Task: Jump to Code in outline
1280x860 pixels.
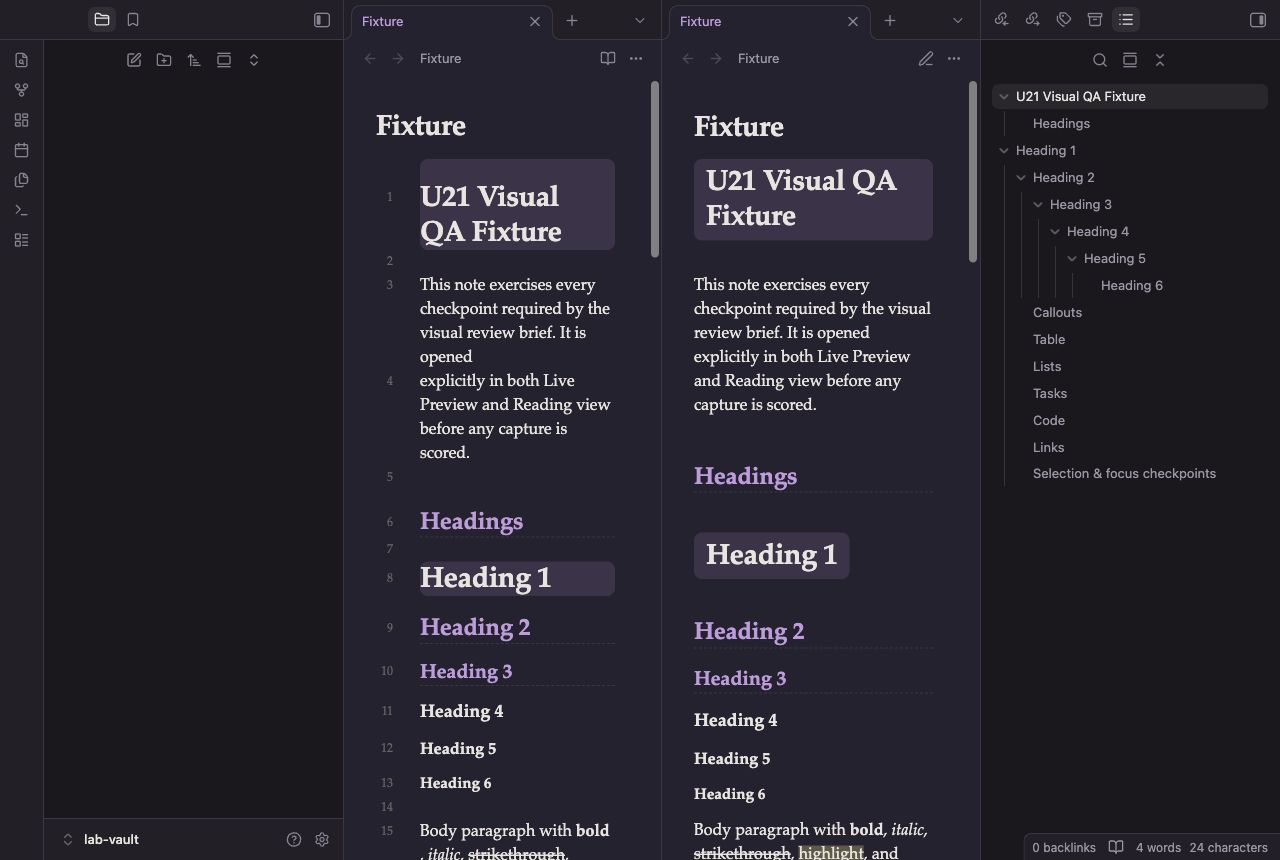Action: click(1048, 421)
